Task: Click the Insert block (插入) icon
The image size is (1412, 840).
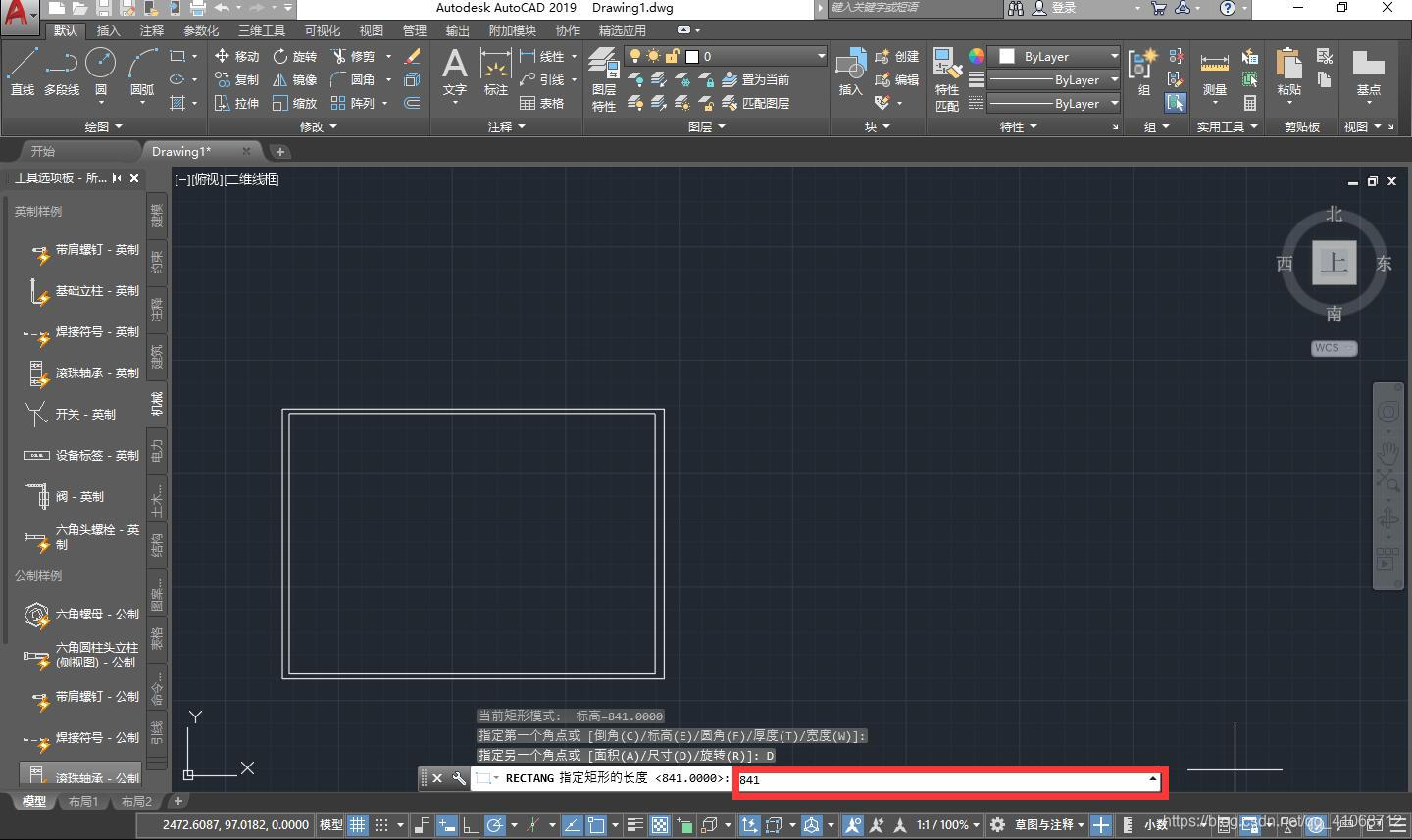Action: (850, 73)
